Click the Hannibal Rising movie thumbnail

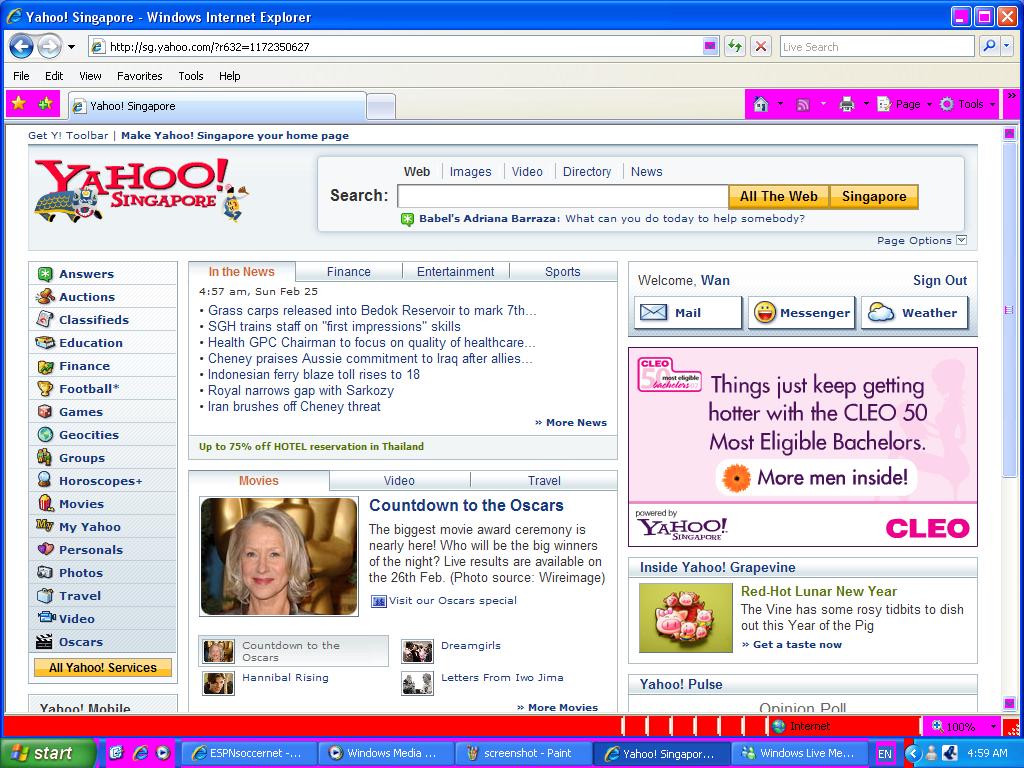[x=218, y=683]
